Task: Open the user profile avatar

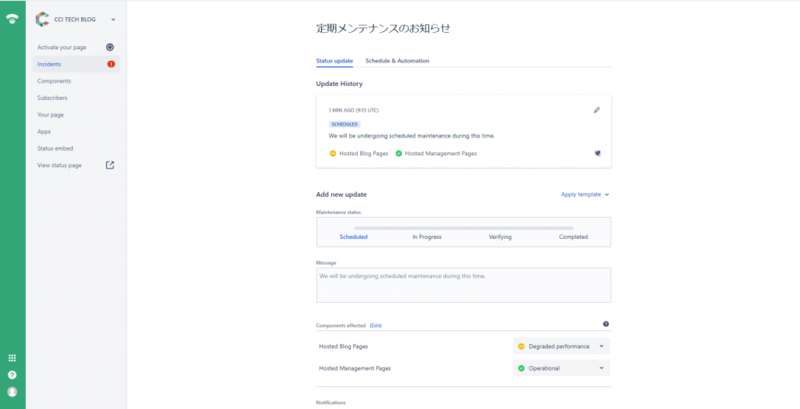Action: coord(12,392)
